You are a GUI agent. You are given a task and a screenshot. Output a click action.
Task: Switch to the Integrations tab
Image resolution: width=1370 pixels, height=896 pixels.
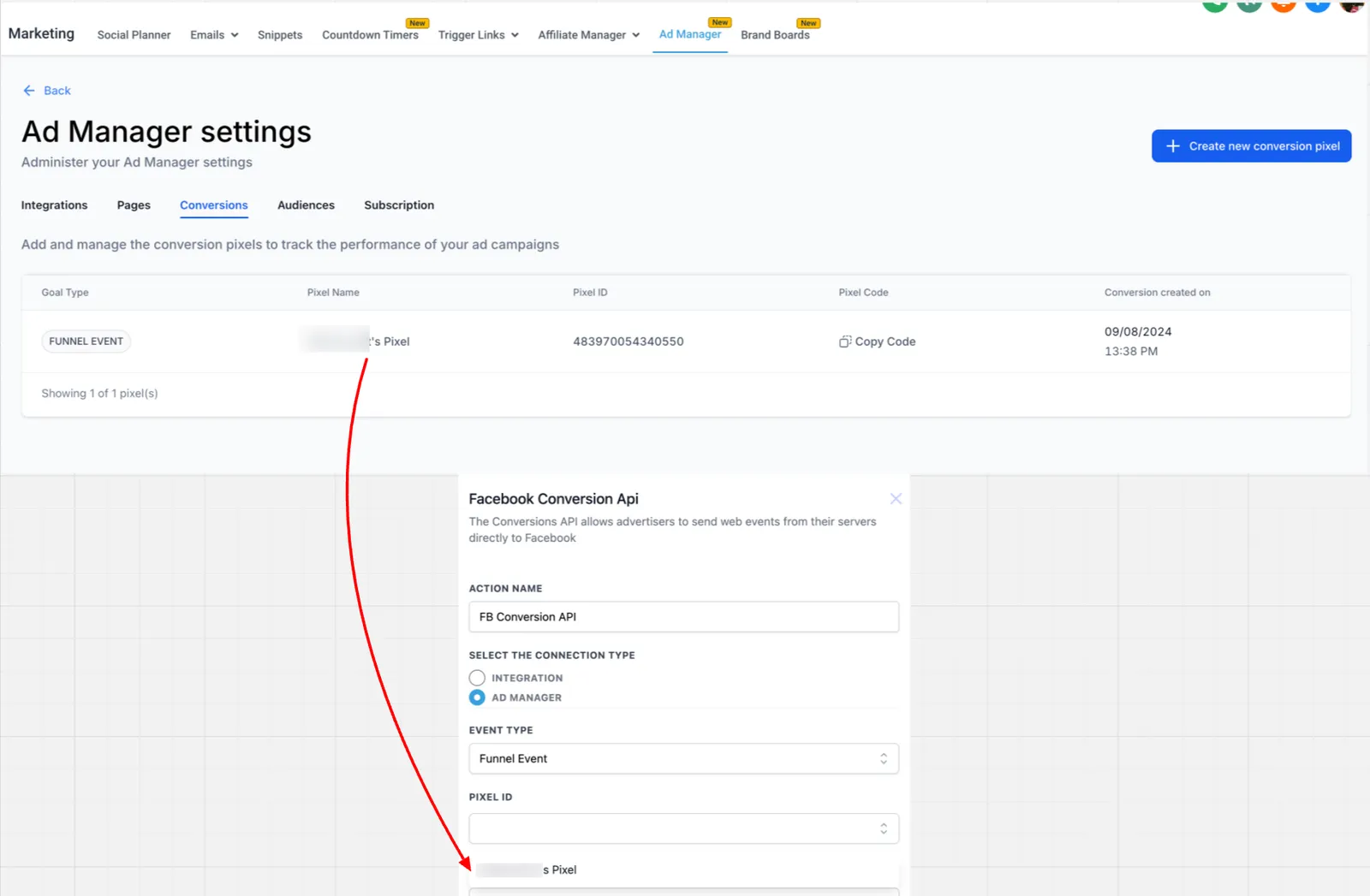tap(54, 205)
